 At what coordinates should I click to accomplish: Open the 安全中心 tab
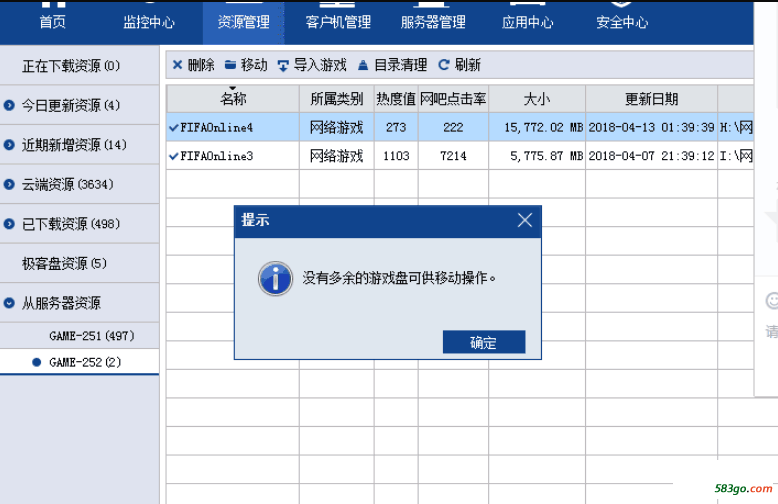(x=622, y=22)
